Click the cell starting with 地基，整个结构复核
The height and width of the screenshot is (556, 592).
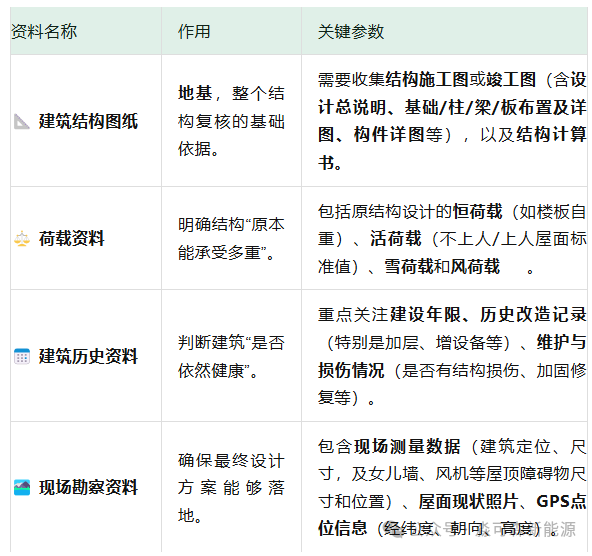[x=231, y=121]
